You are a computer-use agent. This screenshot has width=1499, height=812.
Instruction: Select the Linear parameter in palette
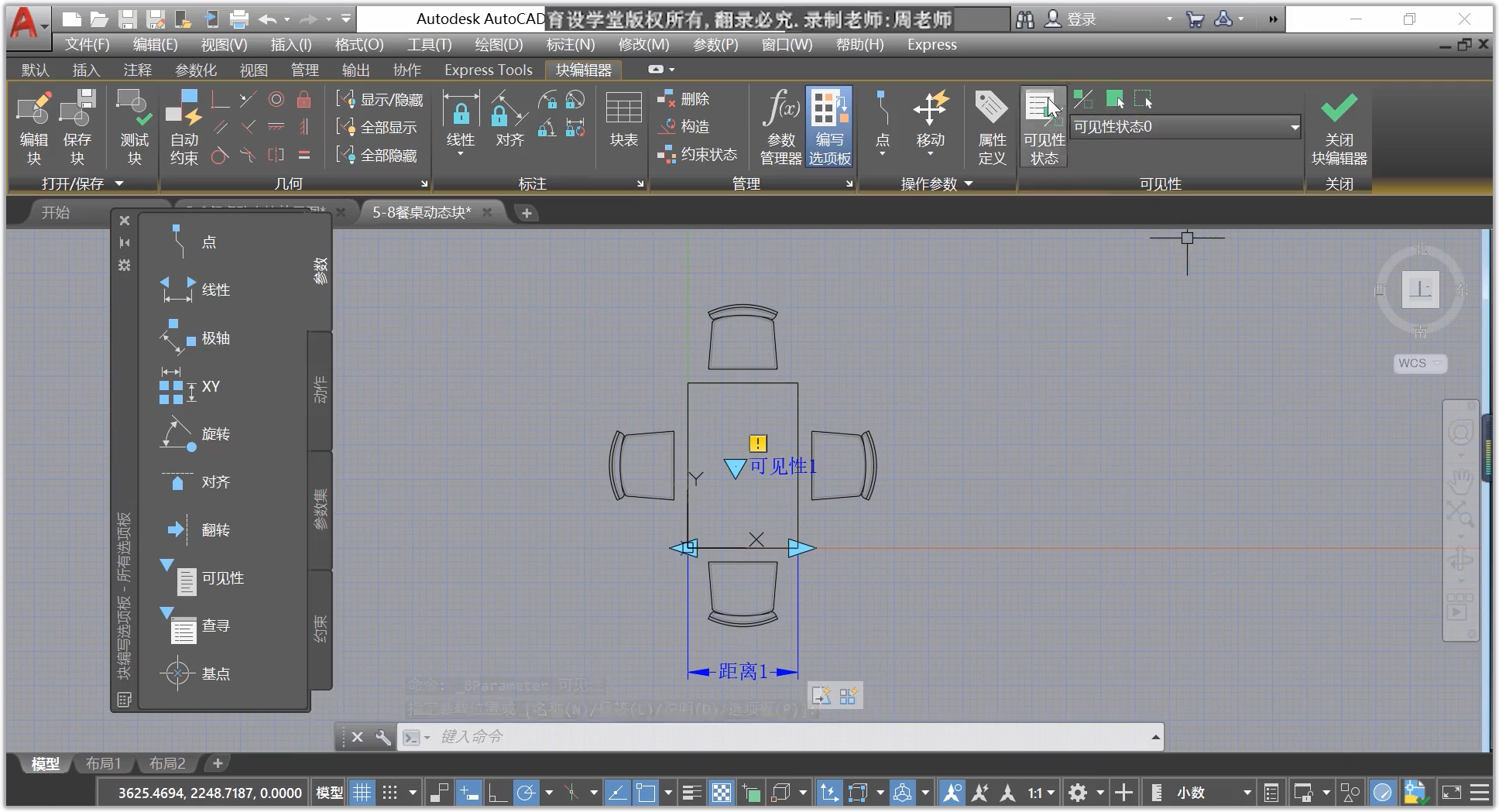click(x=195, y=290)
